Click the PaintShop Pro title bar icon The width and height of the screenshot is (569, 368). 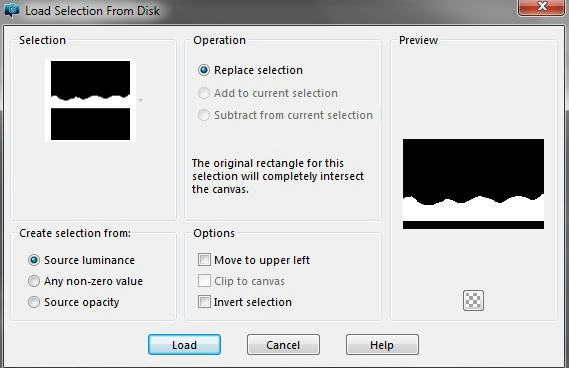12,10
